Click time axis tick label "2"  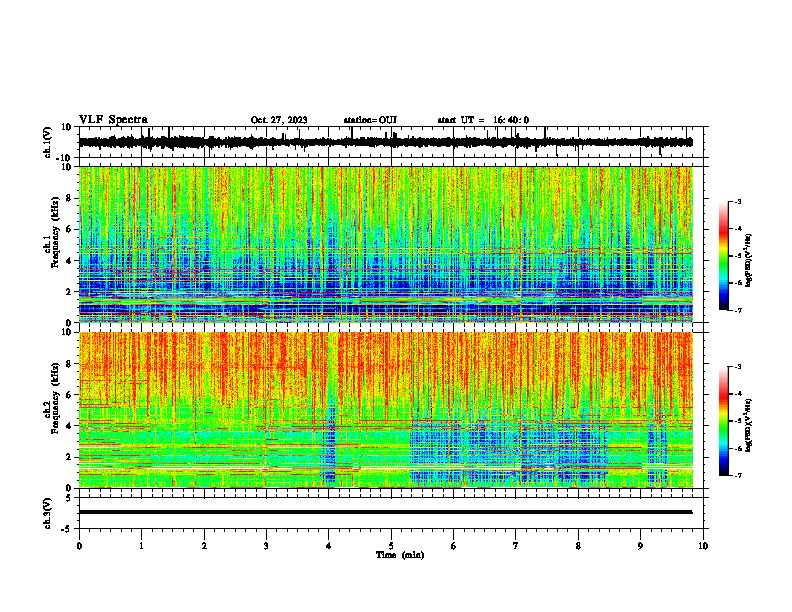[204, 546]
